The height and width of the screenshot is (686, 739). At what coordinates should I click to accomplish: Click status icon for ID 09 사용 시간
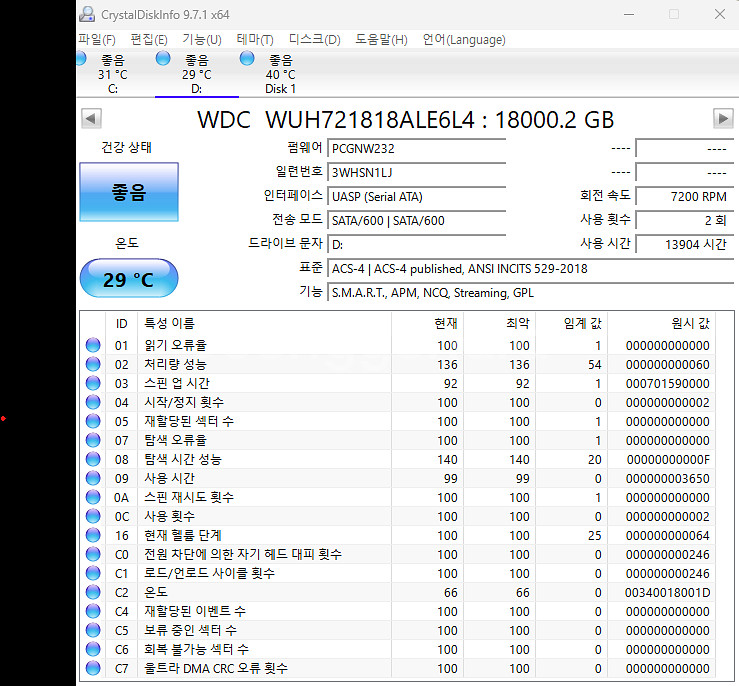coord(93,478)
